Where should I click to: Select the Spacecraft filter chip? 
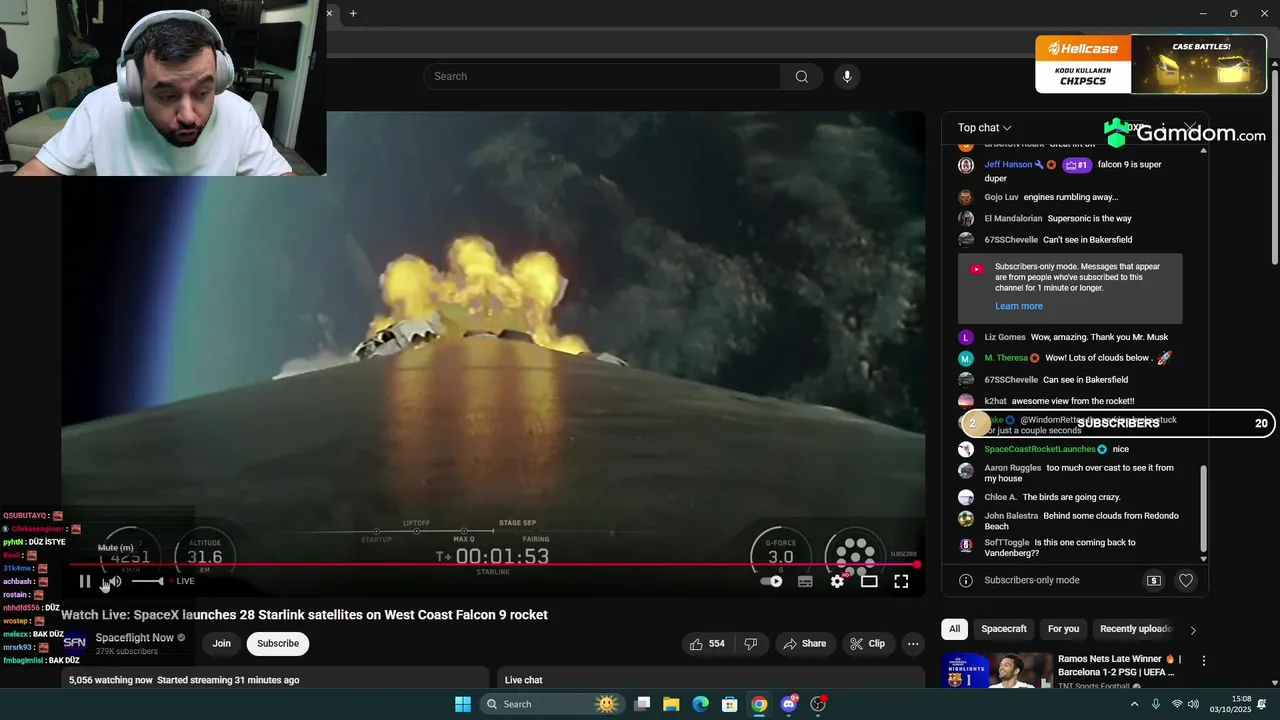coord(1004,629)
